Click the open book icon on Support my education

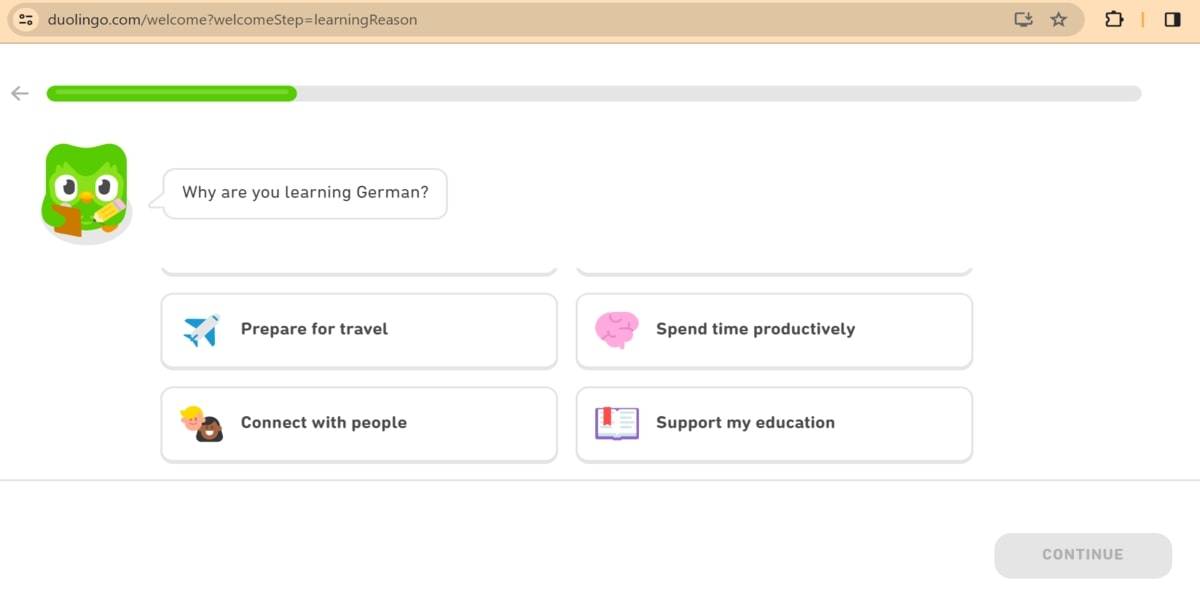click(617, 423)
